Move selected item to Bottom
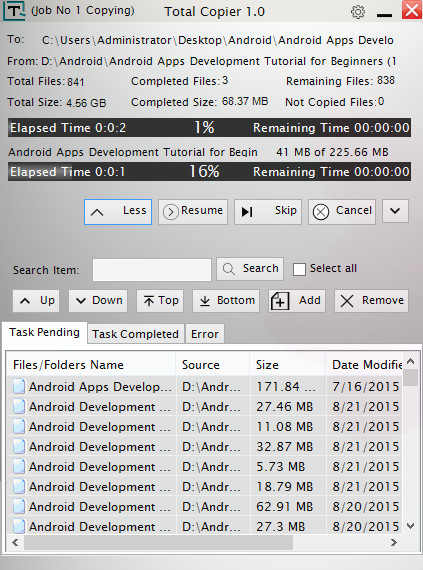The image size is (423, 570). click(x=226, y=301)
